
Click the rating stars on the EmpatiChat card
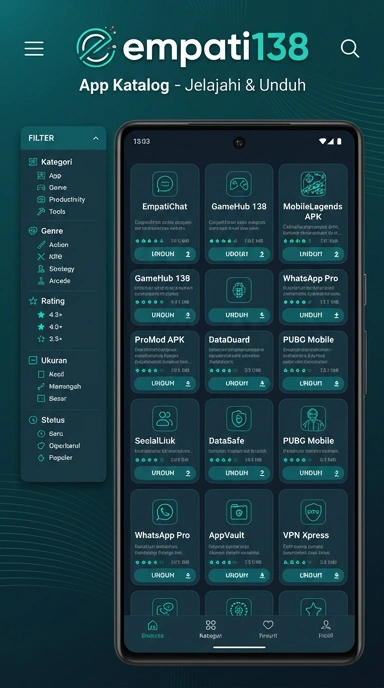(x=149, y=241)
